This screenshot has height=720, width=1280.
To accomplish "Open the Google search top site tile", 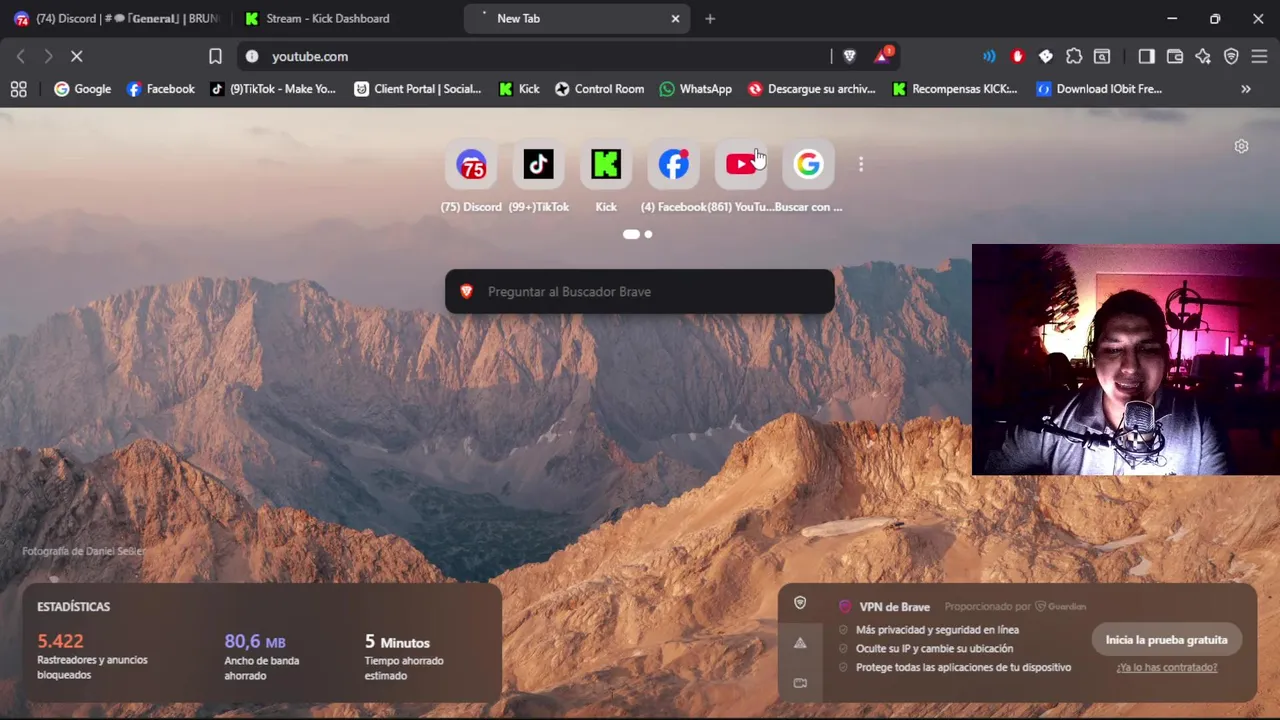I will click(808, 164).
